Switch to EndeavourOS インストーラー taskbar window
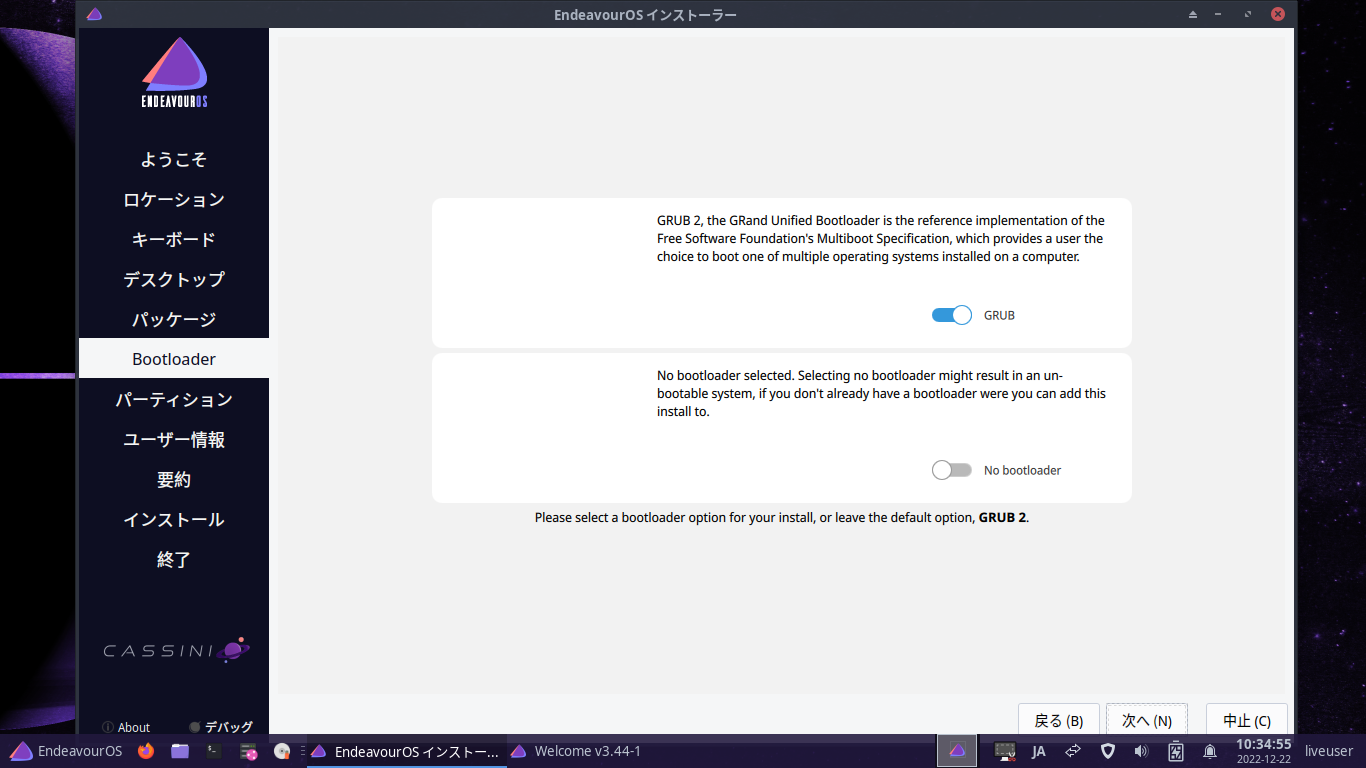 pos(405,751)
